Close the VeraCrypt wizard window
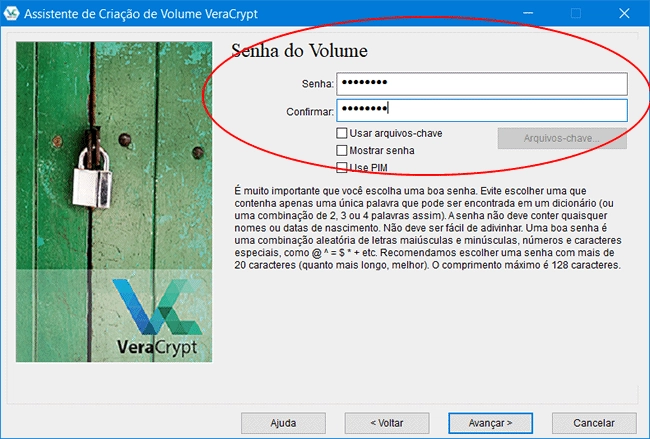The height and width of the screenshot is (439, 650). 624,13
